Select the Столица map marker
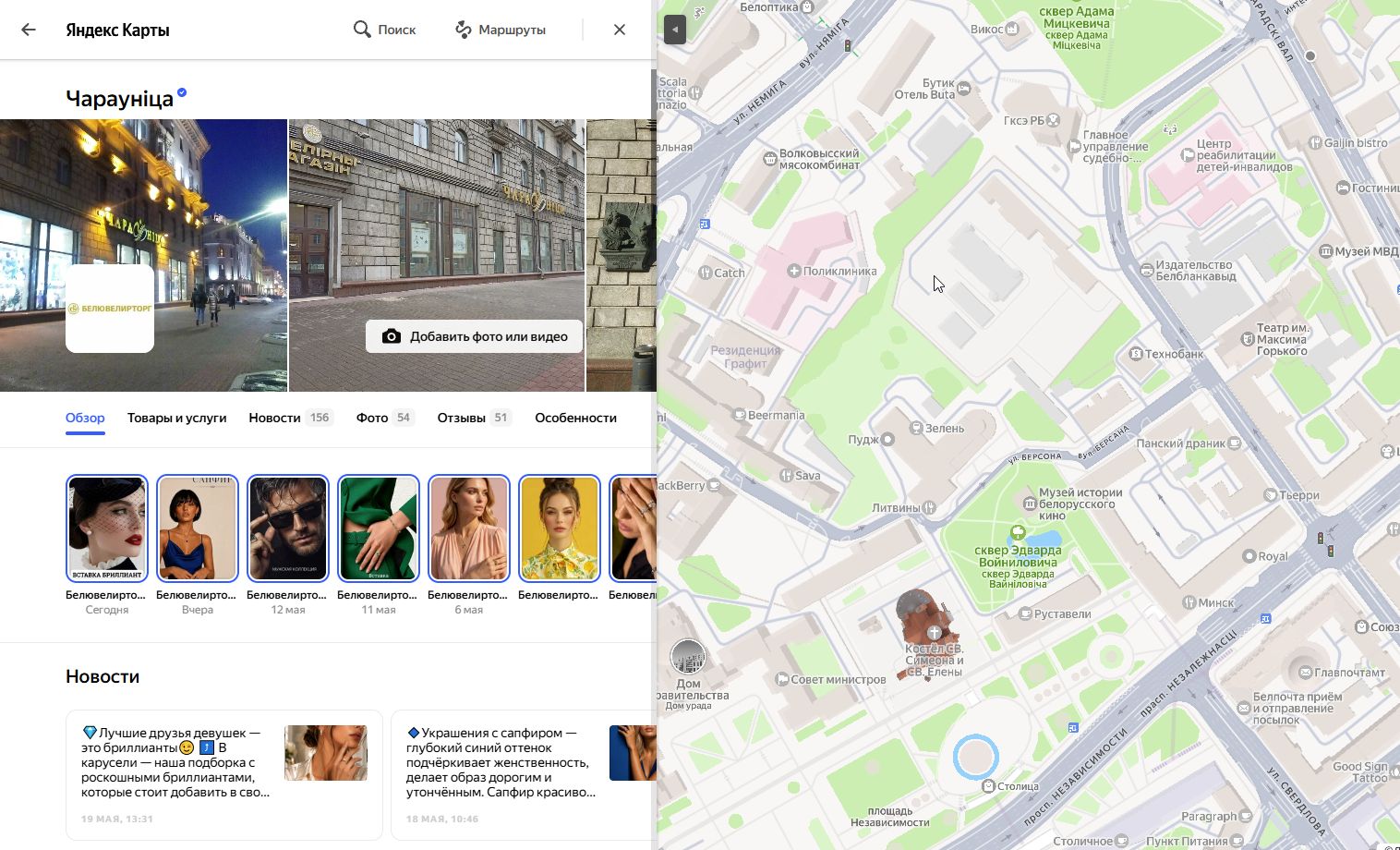 (x=988, y=786)
